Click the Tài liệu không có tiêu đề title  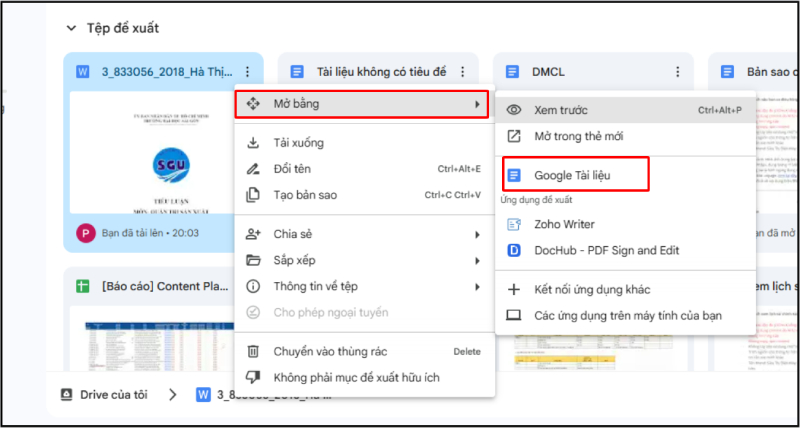pos(382,72)
